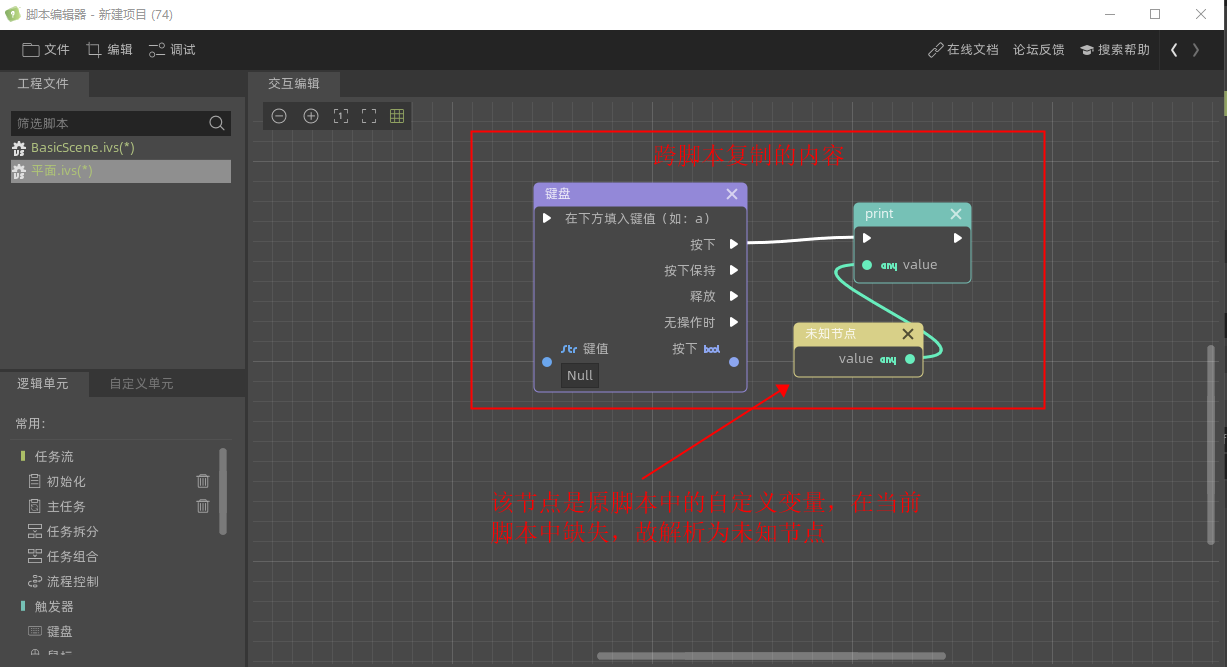This screenshot has width=1227, height=667.
Task: Close the 未知节点 node
Action: coord(908,334)
